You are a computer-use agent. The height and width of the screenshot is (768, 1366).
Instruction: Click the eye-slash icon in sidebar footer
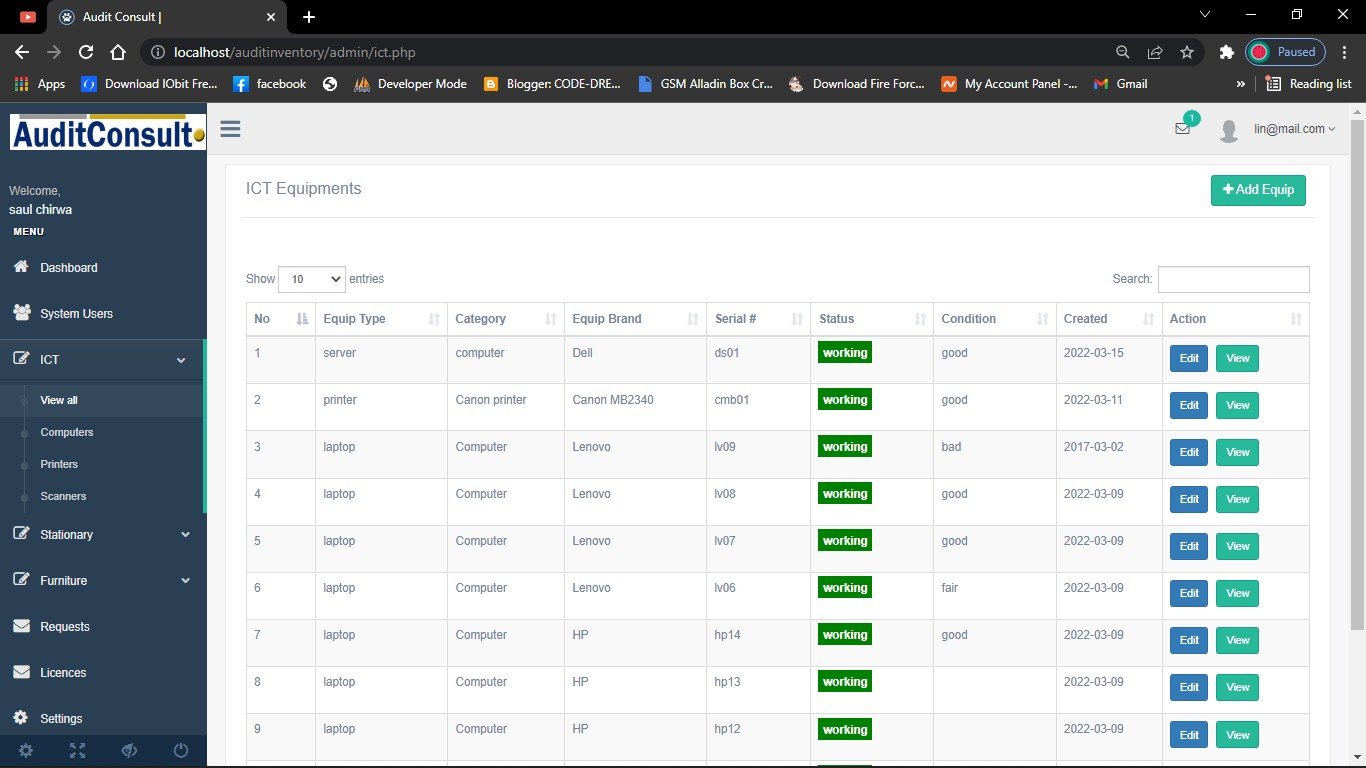pyautogui.click(x=129, y=751)
